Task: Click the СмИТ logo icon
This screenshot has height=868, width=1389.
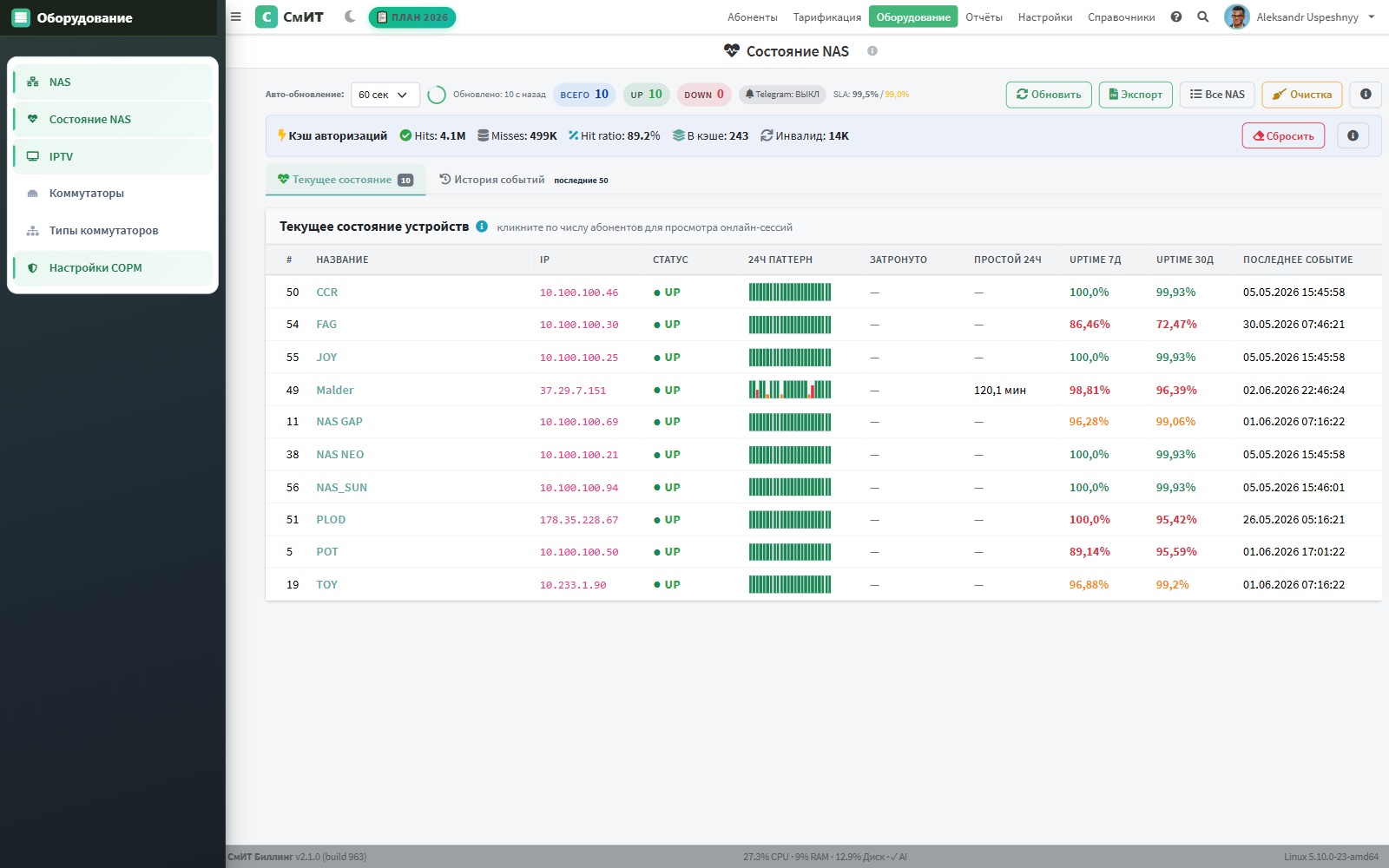Action: point(267,16)
